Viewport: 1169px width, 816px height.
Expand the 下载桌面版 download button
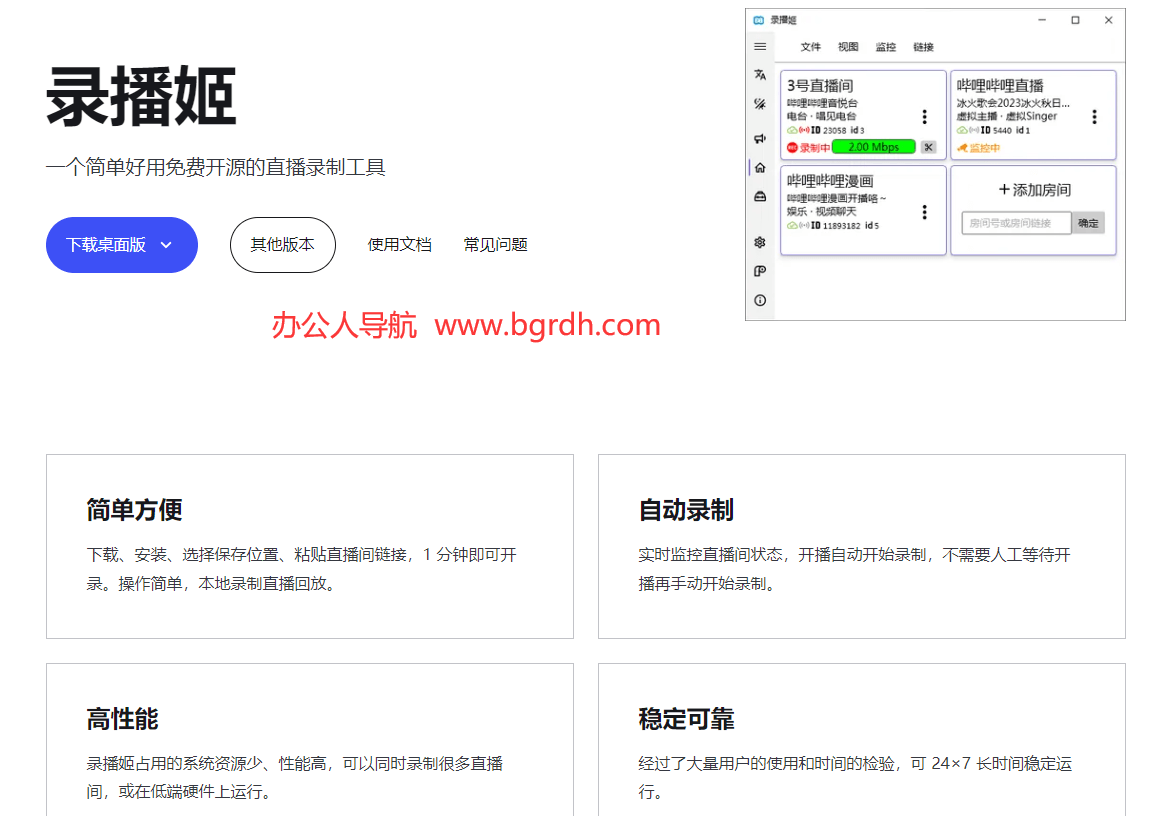coord(121,245)
